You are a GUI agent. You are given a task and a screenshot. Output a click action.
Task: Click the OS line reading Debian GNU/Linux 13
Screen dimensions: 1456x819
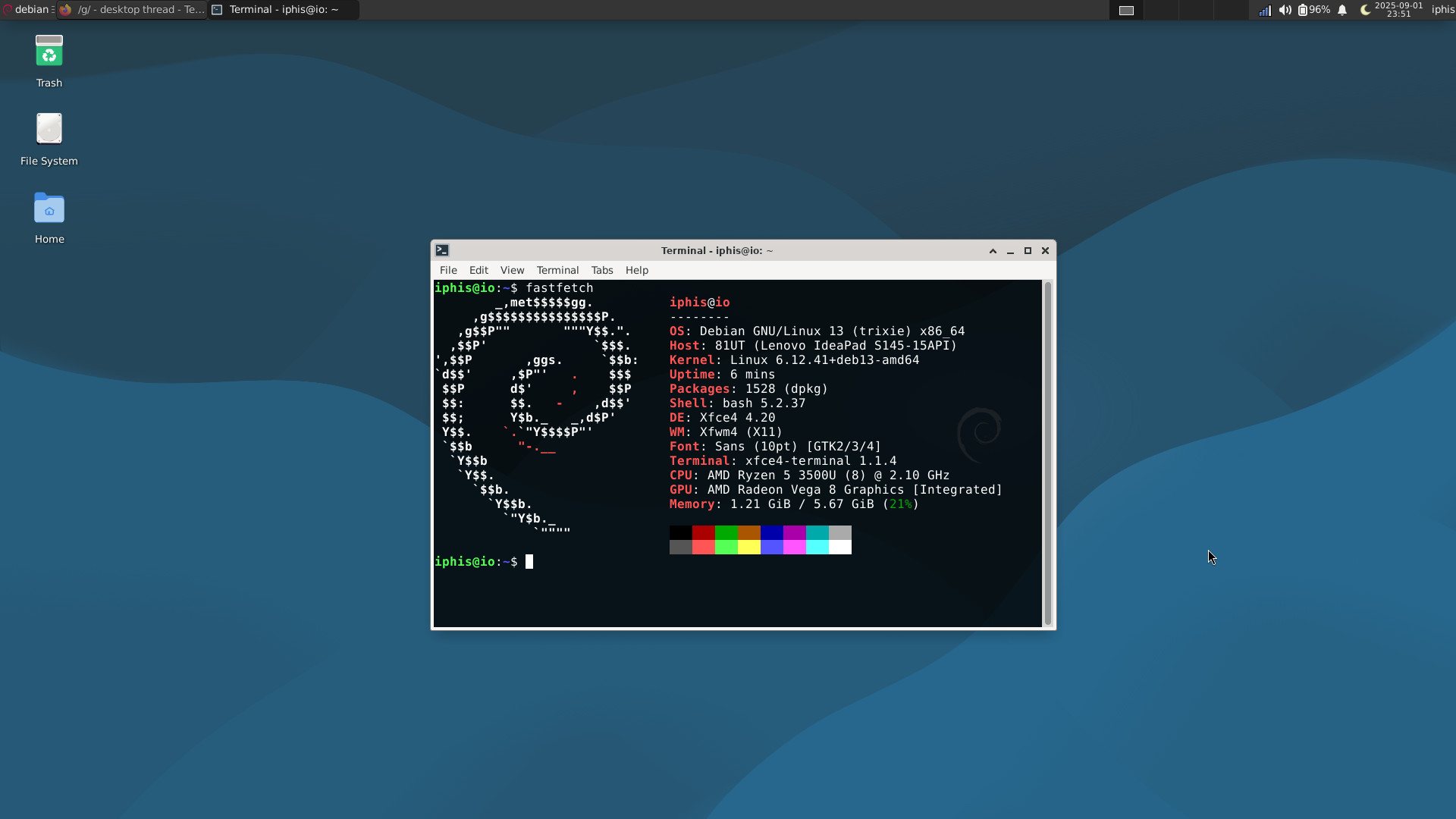(x=817, y=331)
